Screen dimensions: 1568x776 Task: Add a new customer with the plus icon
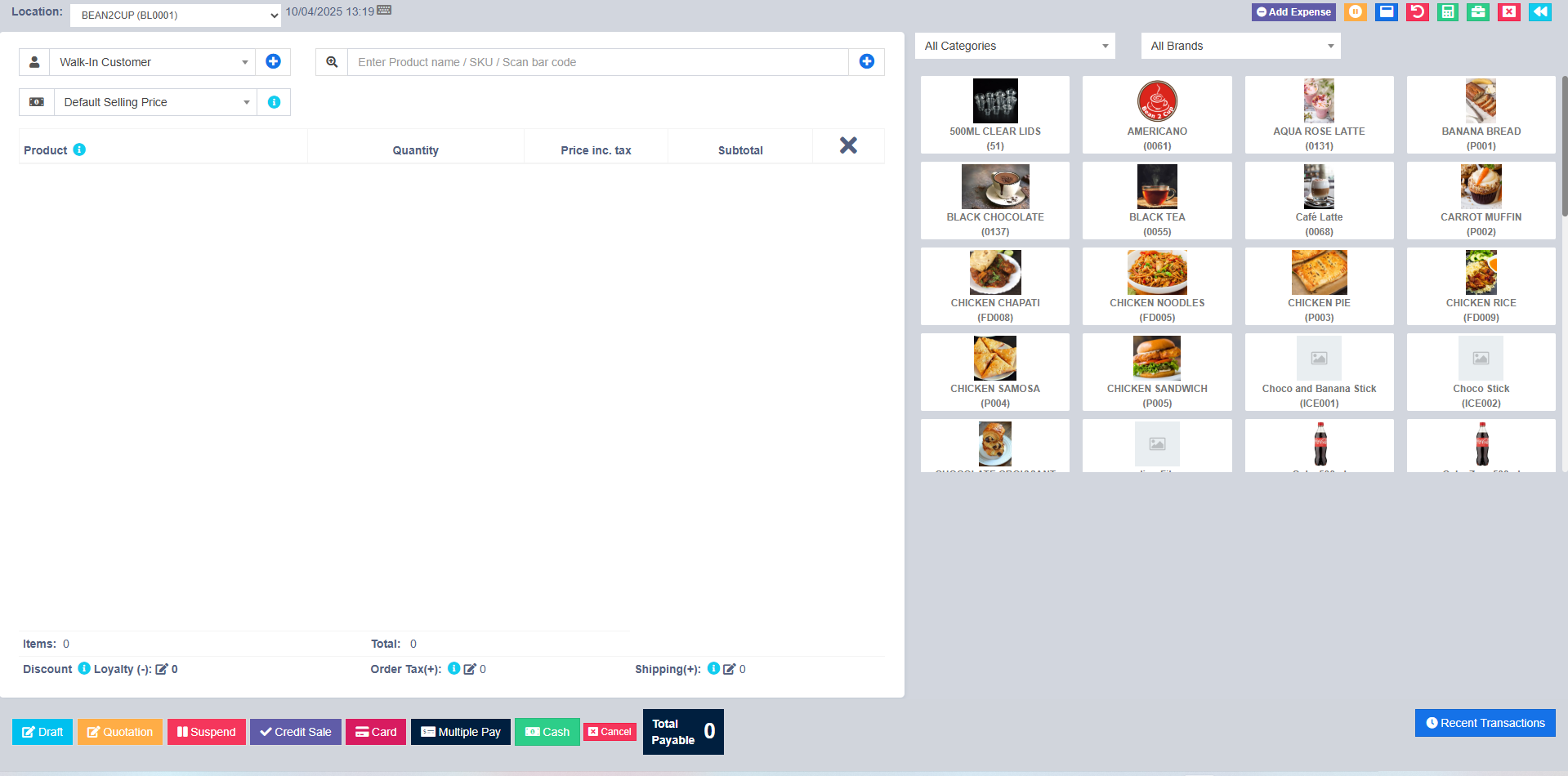click(273, 61)
